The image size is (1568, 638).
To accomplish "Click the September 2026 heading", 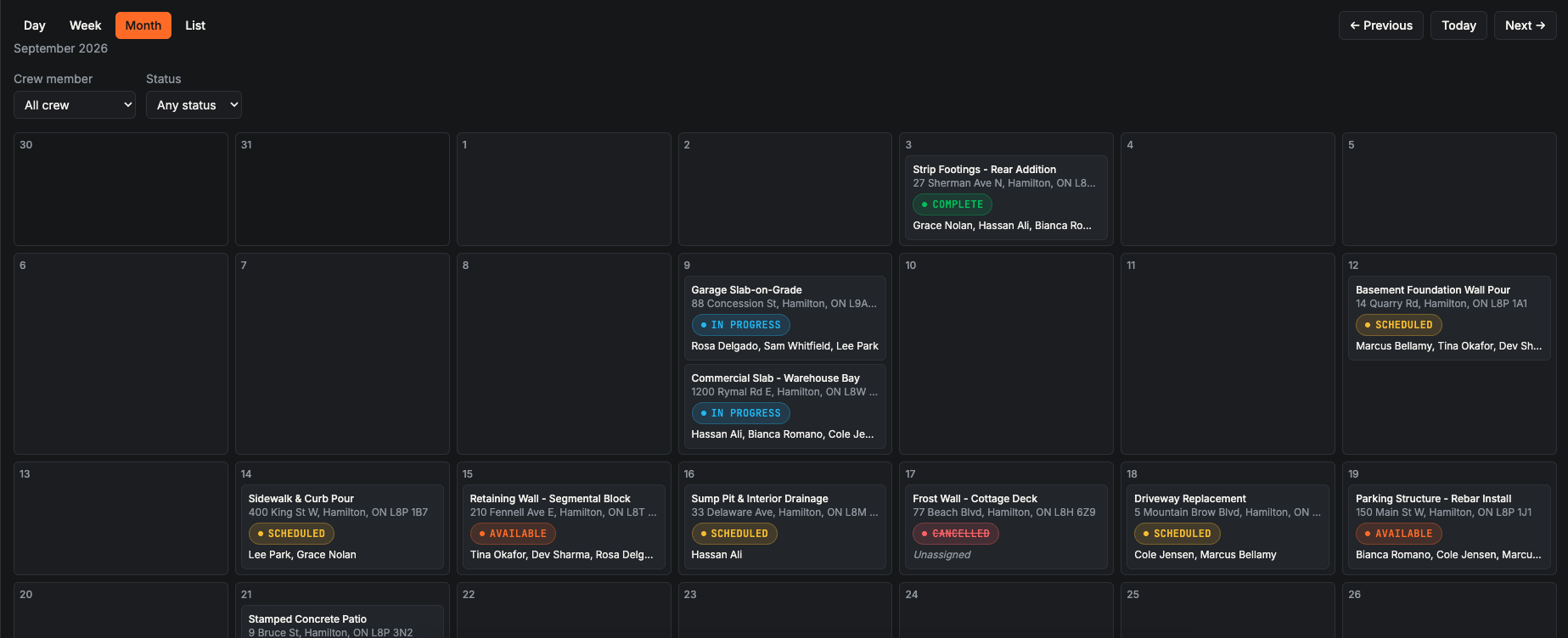I will coord(60,48).
